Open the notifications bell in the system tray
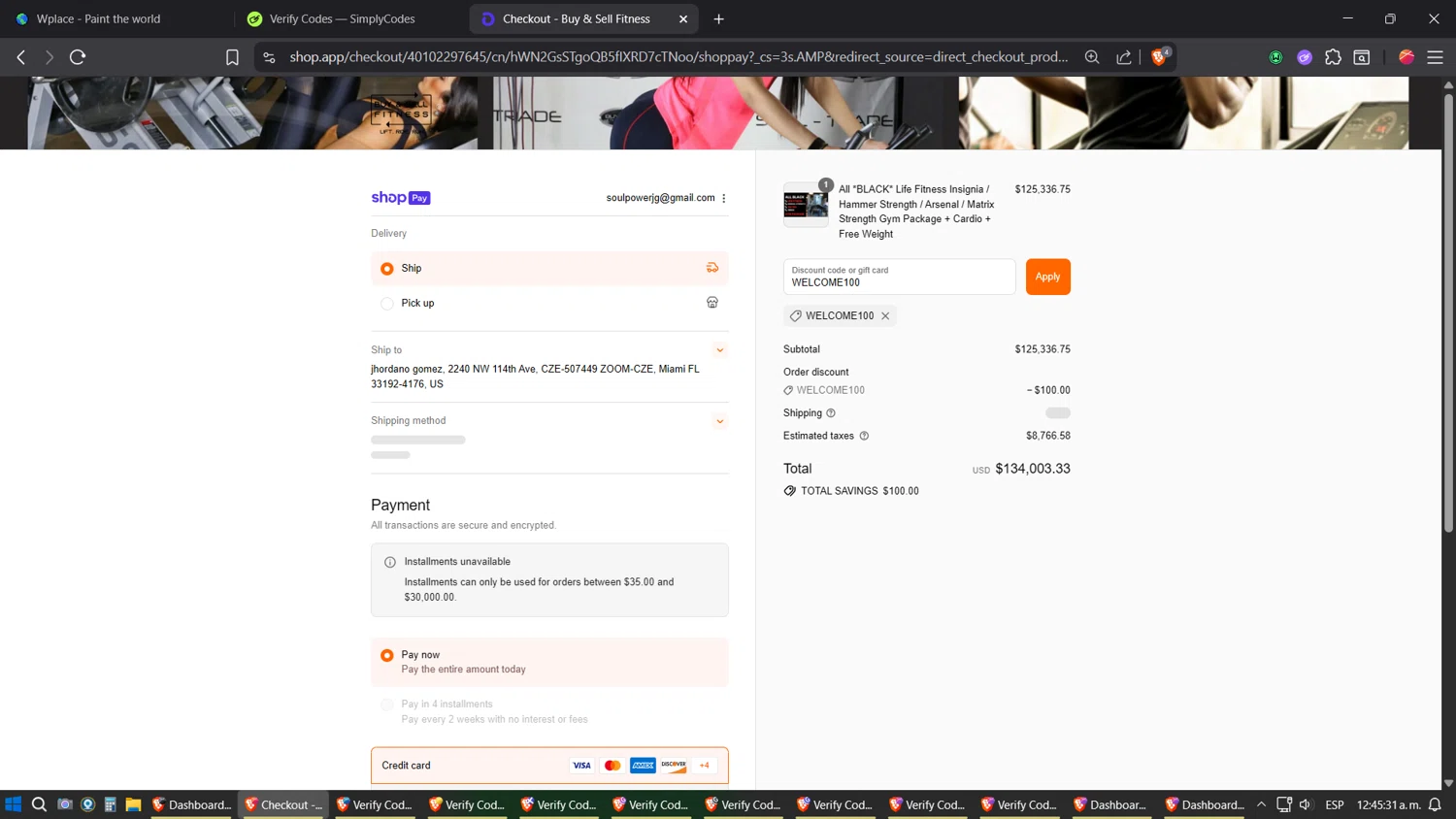The width and height of the screenshot is (1456, 819). pos(1435,804)
